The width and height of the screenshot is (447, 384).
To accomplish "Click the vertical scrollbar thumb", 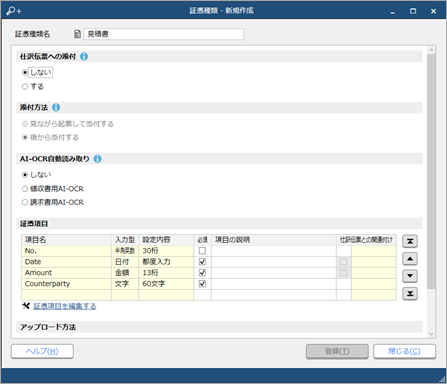I will 431,171.
